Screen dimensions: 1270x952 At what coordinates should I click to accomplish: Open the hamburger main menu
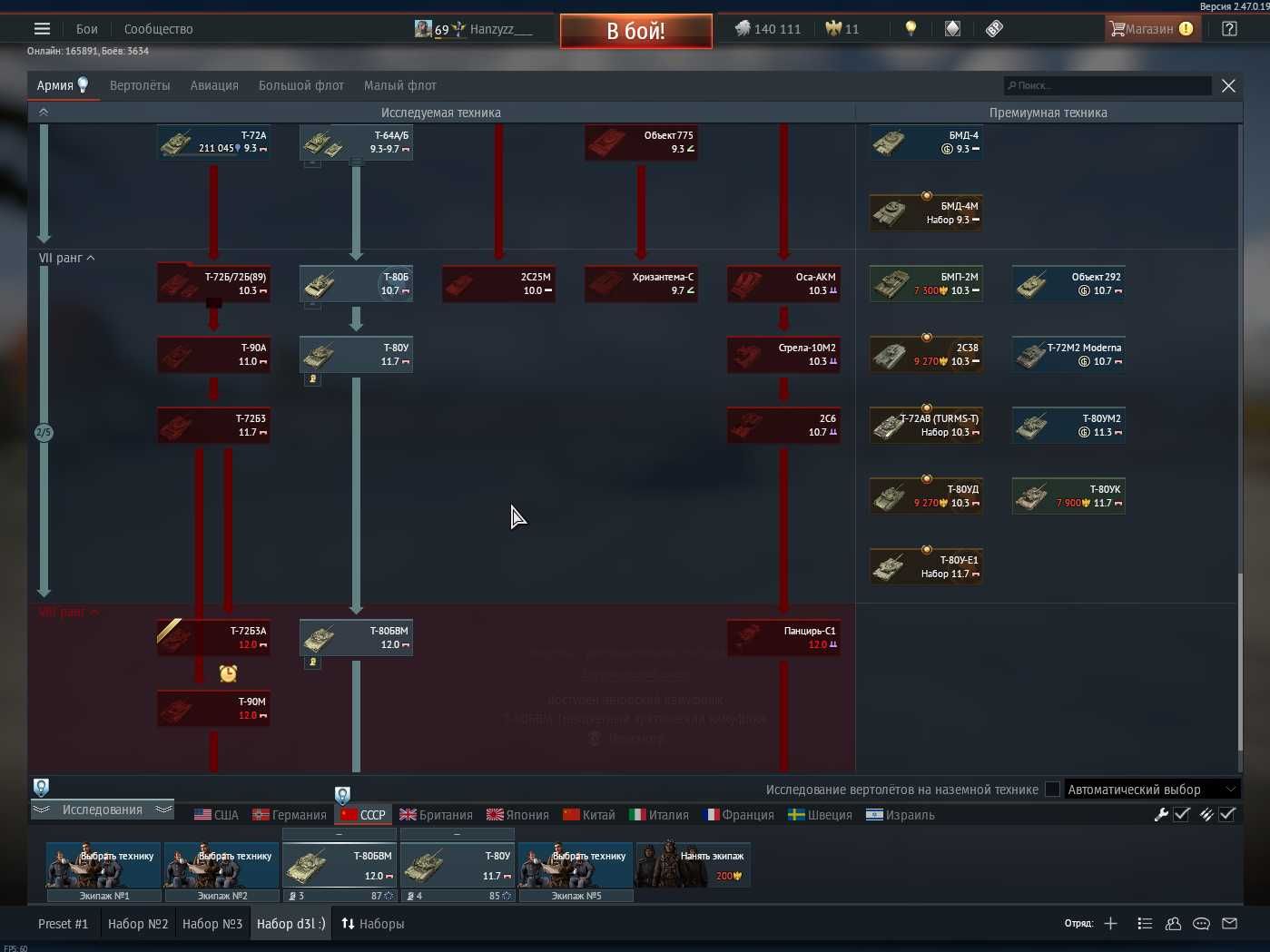[42, 29]
